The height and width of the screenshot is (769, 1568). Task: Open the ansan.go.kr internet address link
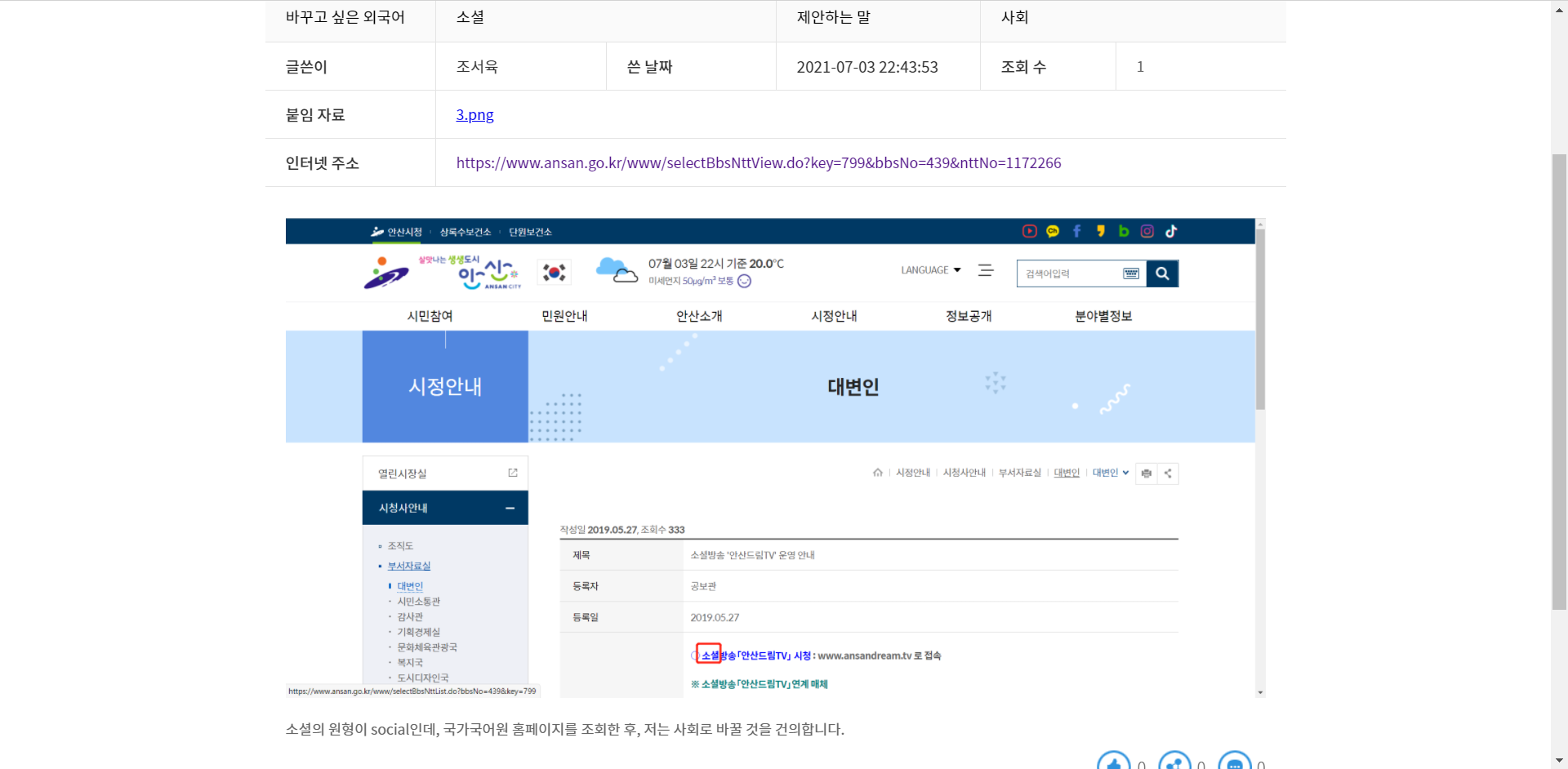coord(758,163)
